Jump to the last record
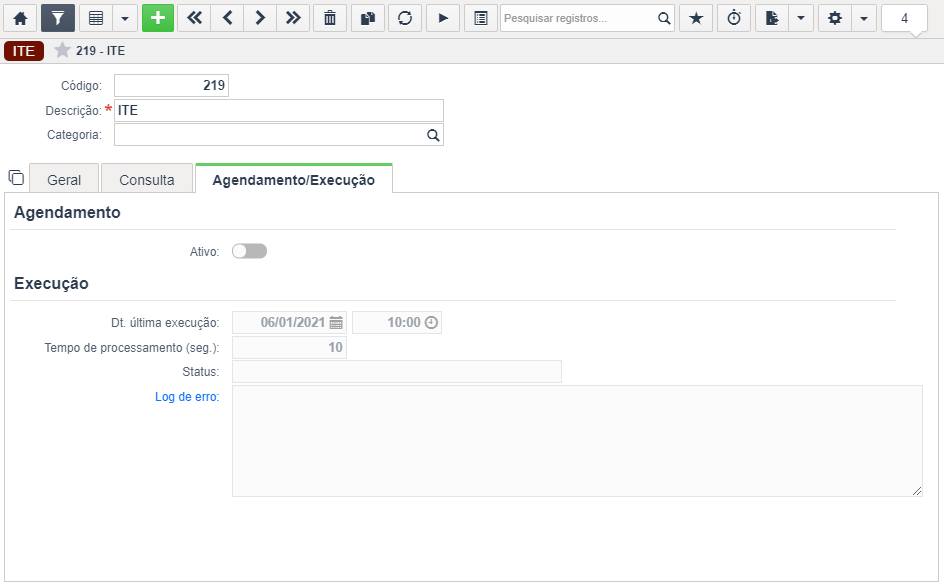 tap(292, 18)
